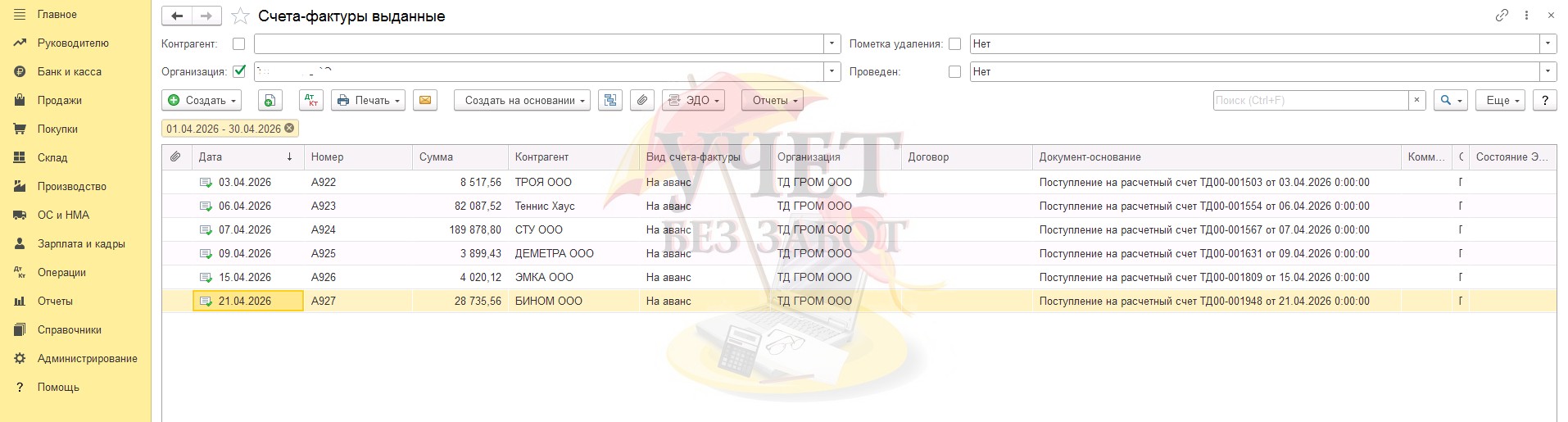Expand the Проведен value dropdown

1548,72
